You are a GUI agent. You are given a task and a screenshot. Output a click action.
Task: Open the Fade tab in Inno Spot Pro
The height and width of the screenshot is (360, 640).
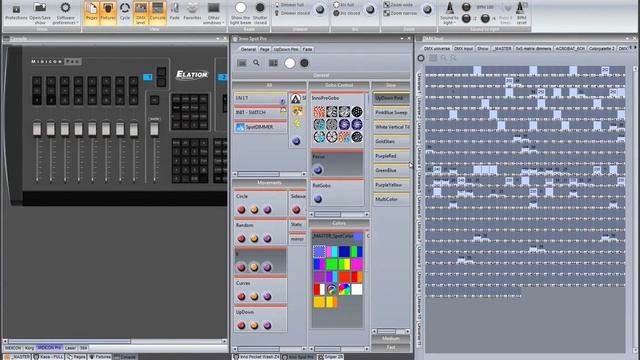pos(307,49)
